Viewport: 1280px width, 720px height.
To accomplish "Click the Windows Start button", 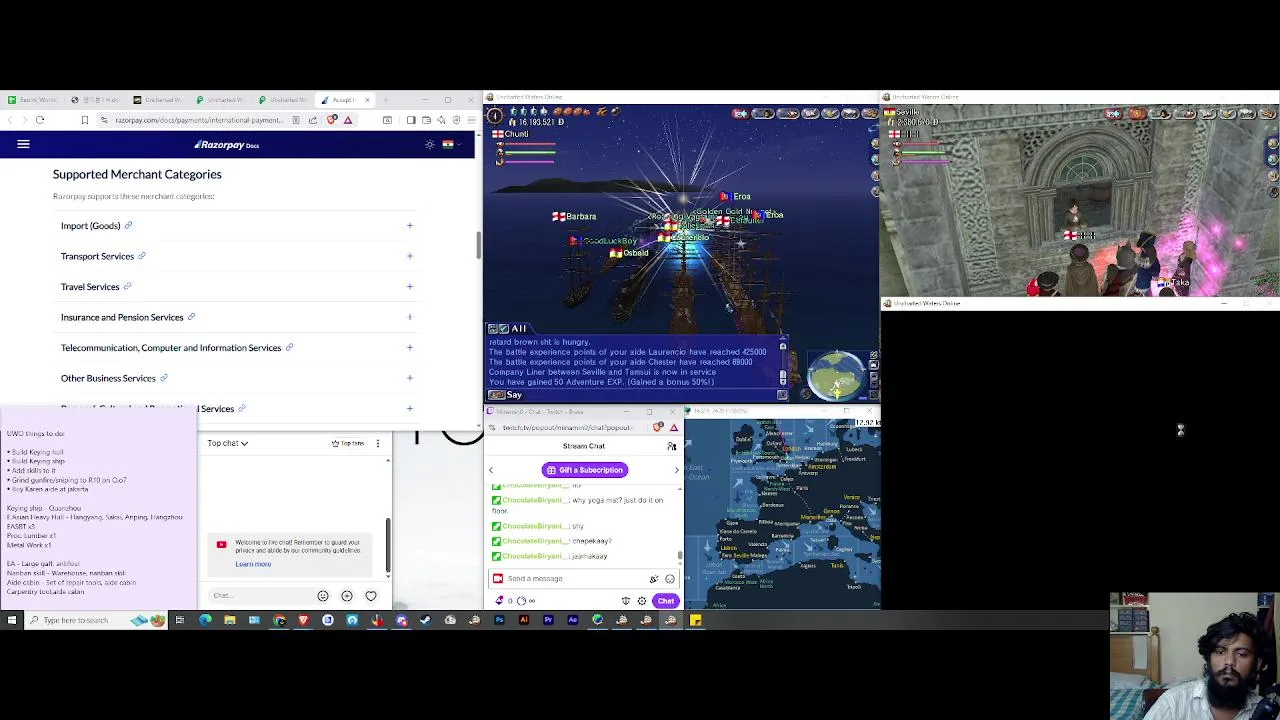I will click(11, 620).
